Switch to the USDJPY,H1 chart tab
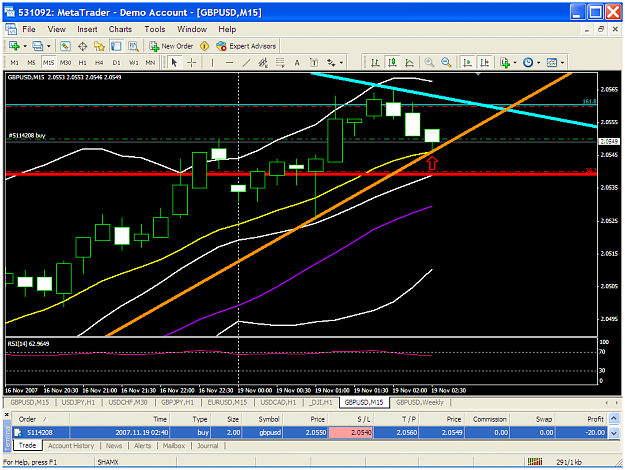Viewport: 625px width, 470px height. point(79,403)
